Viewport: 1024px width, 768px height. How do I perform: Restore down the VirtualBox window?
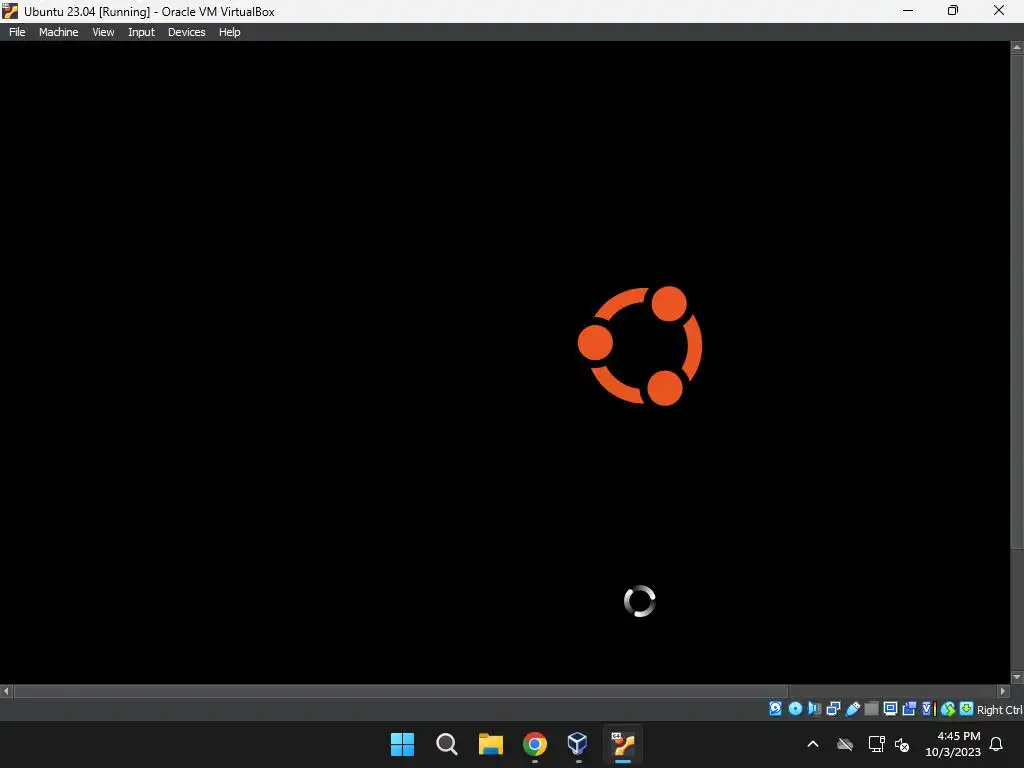(953, 10)
